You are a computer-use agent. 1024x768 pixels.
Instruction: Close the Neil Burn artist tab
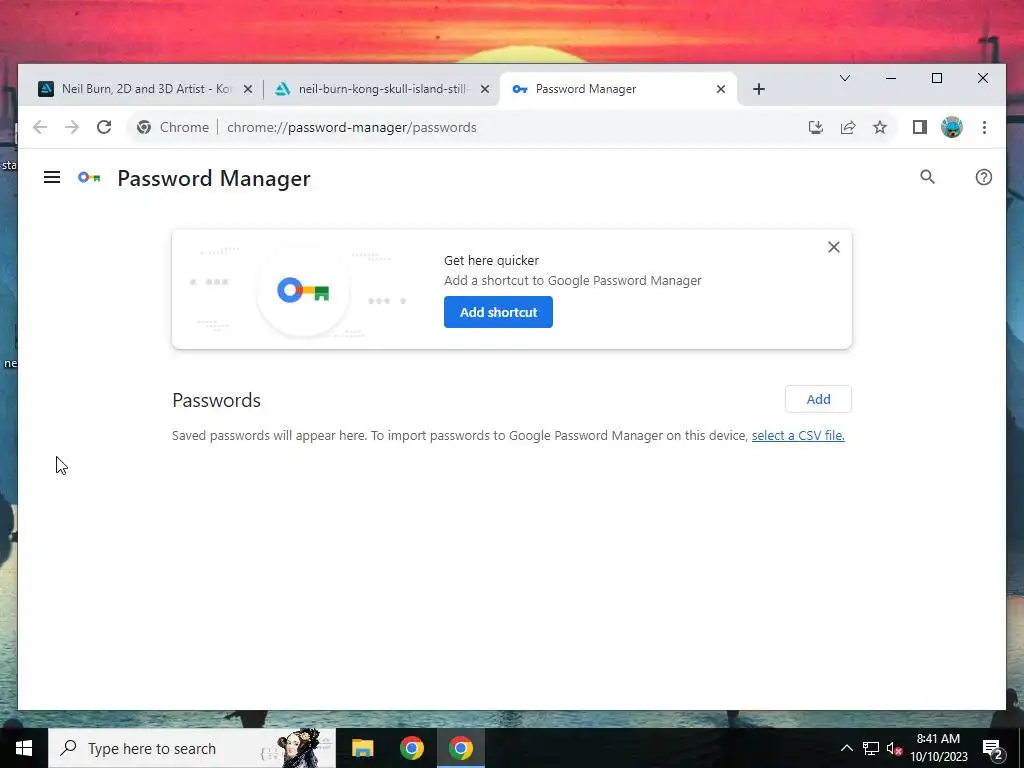248,89
